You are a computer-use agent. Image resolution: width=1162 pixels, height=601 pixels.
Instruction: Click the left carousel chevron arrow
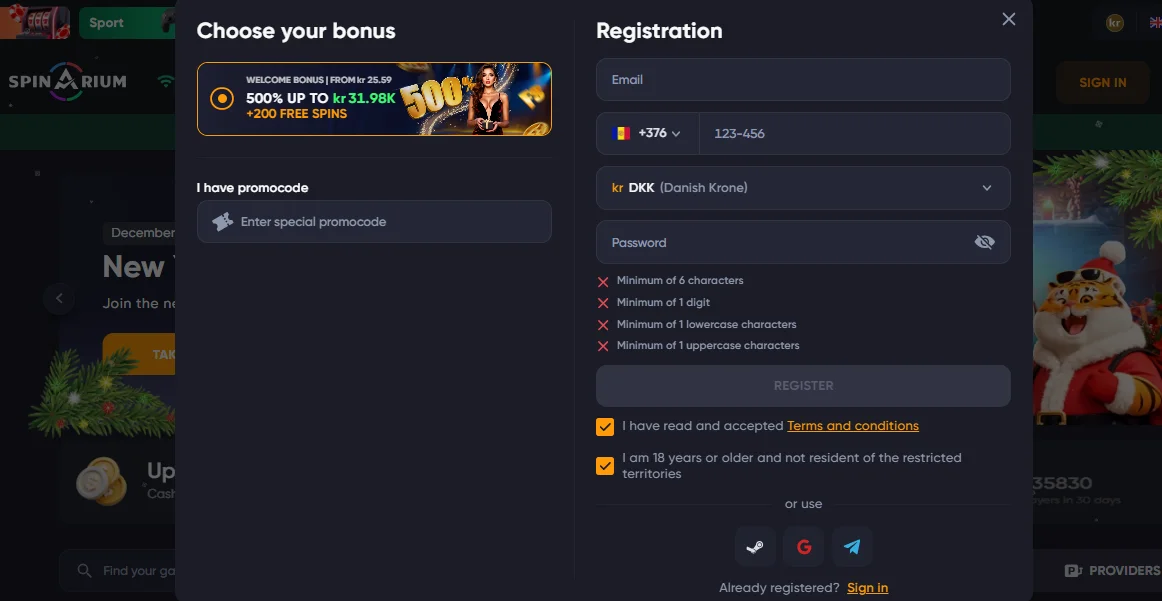[x=59, y=298]
